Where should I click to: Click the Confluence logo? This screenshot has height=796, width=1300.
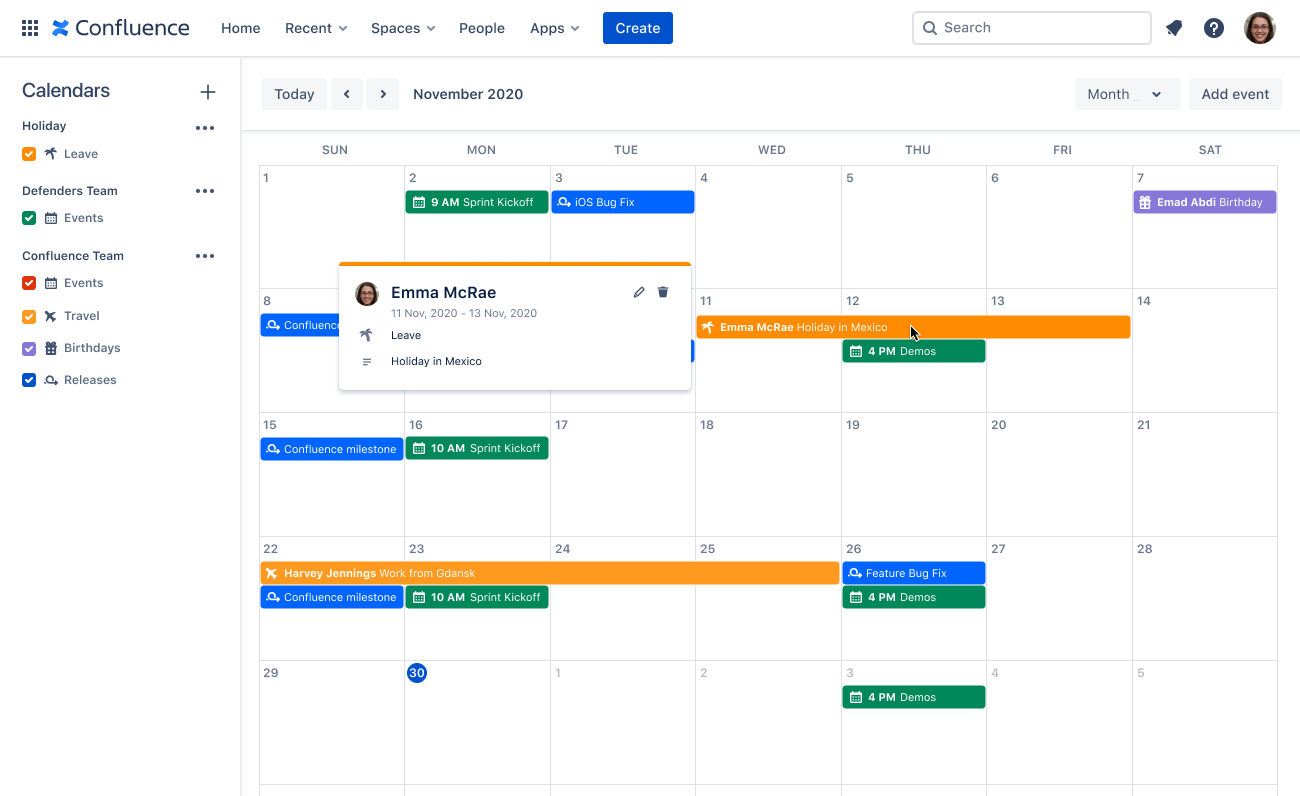(x=120, y=27)
